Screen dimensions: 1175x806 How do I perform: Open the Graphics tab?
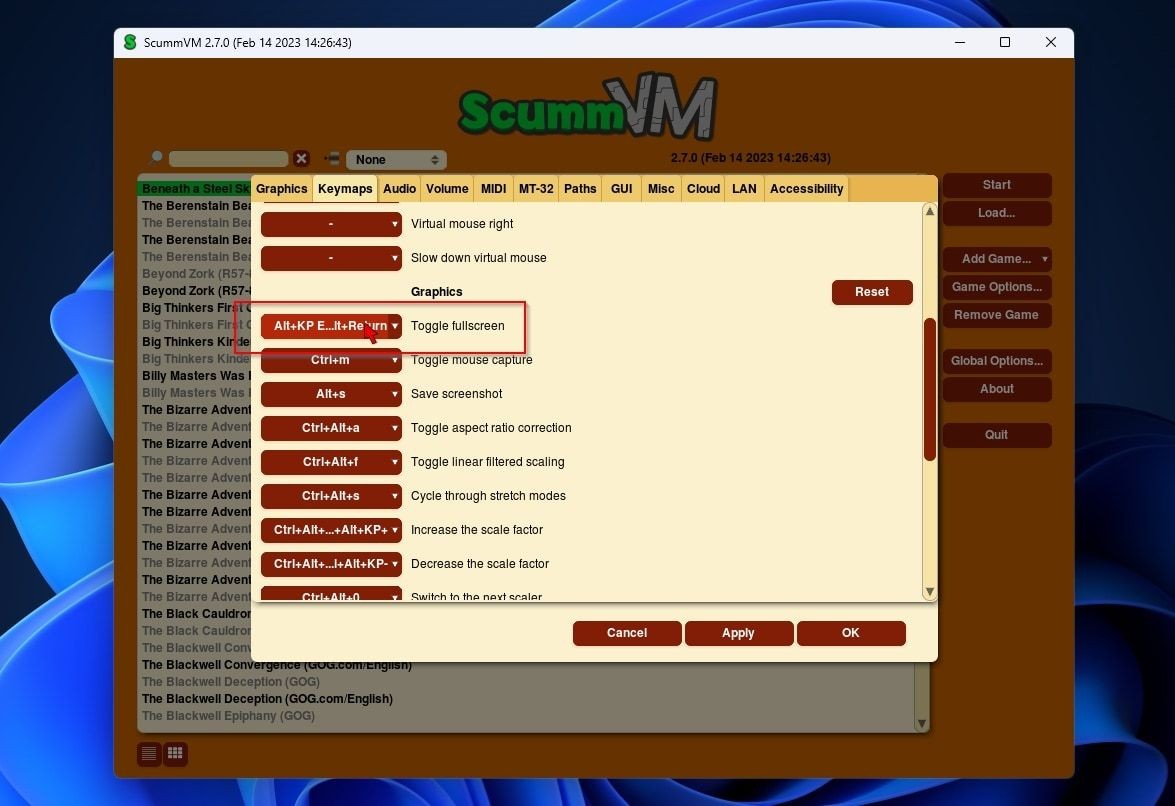(x=281, y=189)
